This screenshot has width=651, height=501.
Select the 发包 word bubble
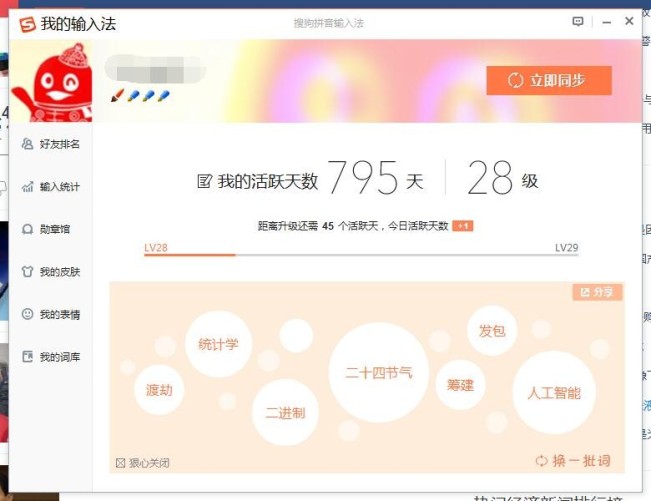[492, 331]
